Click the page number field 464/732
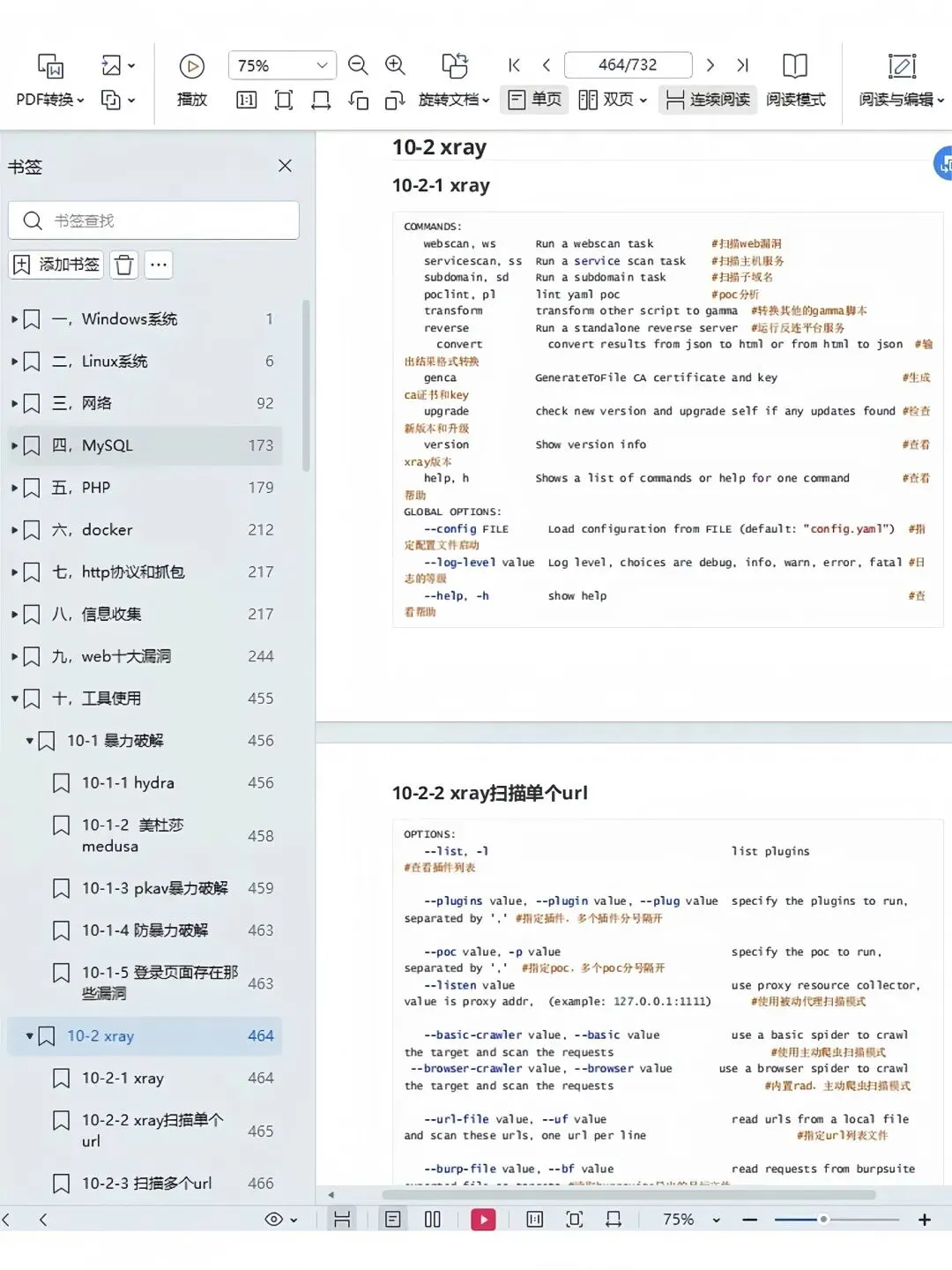The width and height of the screenshot is (952, 1270). (x=628, y=65)
